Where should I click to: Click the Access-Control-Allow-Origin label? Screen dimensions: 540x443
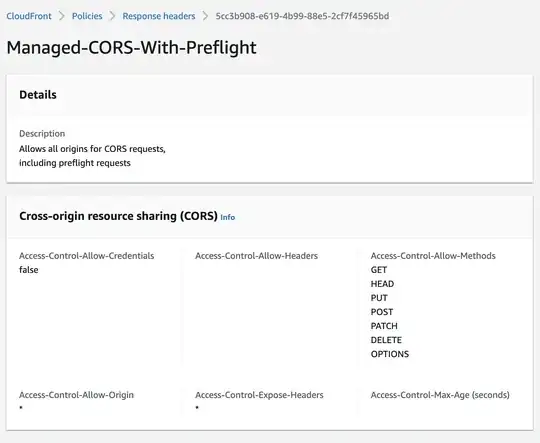pos(76,395)
